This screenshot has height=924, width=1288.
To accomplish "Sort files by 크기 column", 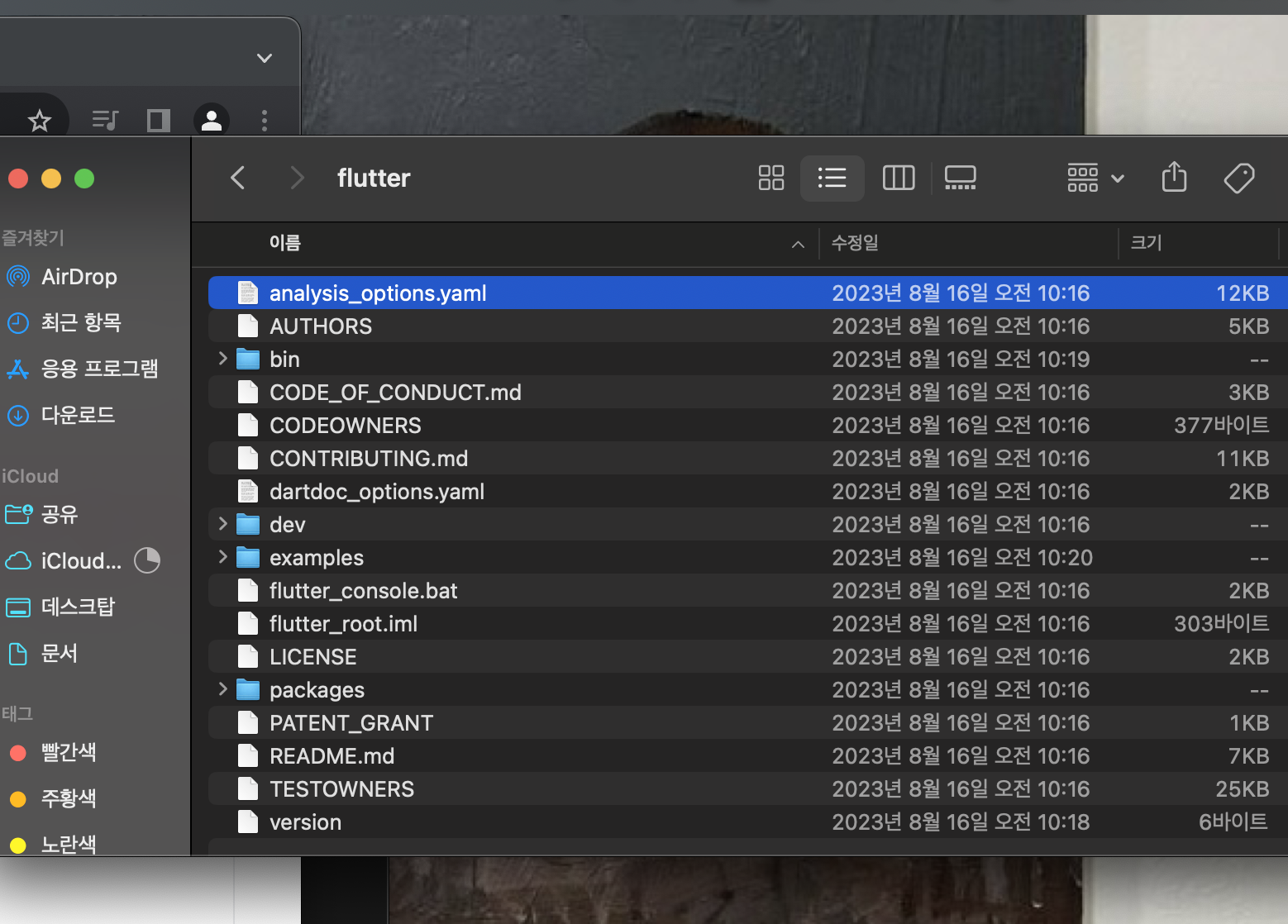I will pos(1147,243).
